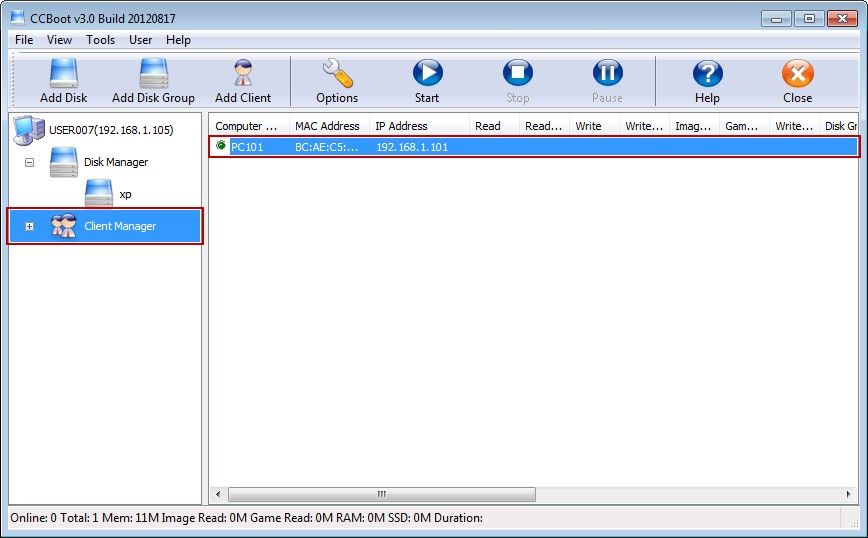Open the View menu
This screenshot has width=868, height=538.
(x=59, y=40)
